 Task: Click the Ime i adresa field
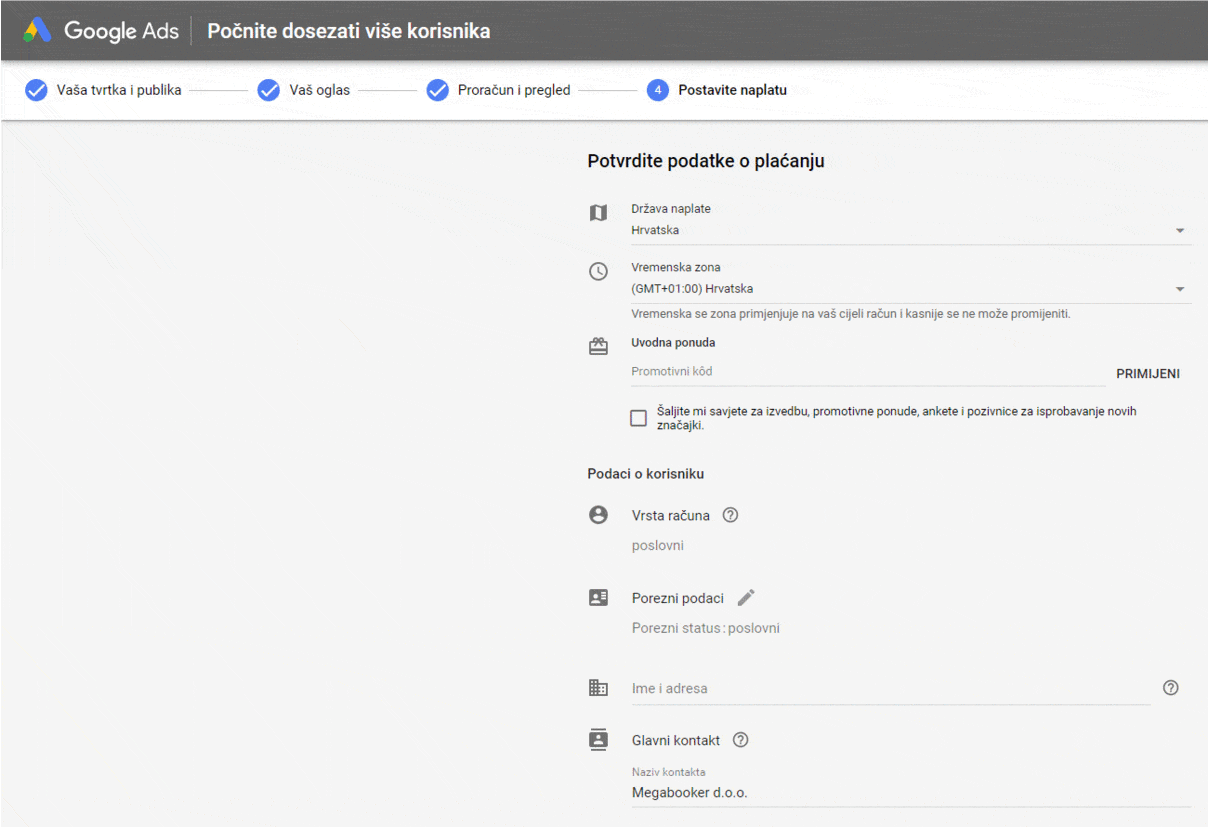coord(888,689)
